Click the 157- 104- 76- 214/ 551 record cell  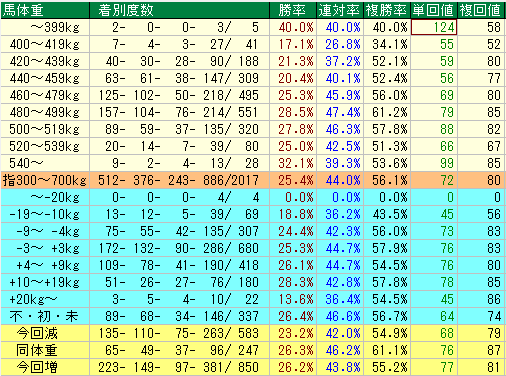179,112
